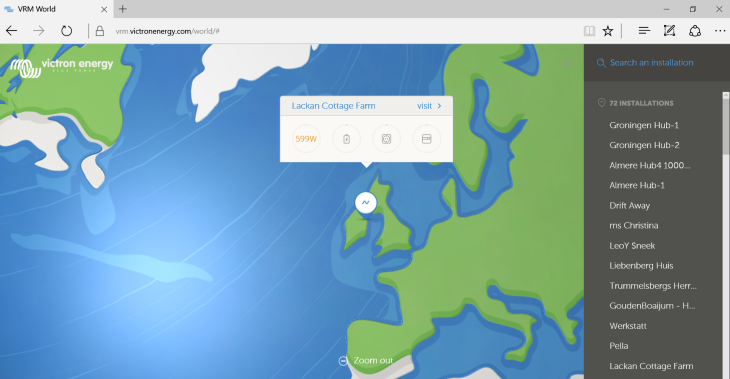Image resolution: width=730 pixels, height=379 pixels.
Task: Open the web note pen icon
Action: 669,31
